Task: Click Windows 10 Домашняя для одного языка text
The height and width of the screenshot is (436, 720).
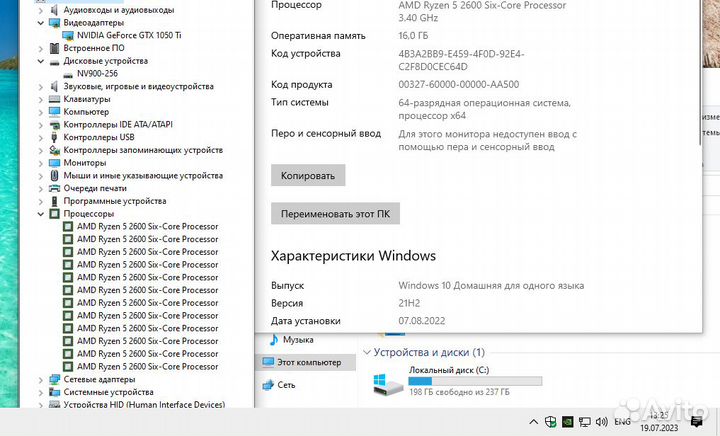Action: [x=491, y=285]
